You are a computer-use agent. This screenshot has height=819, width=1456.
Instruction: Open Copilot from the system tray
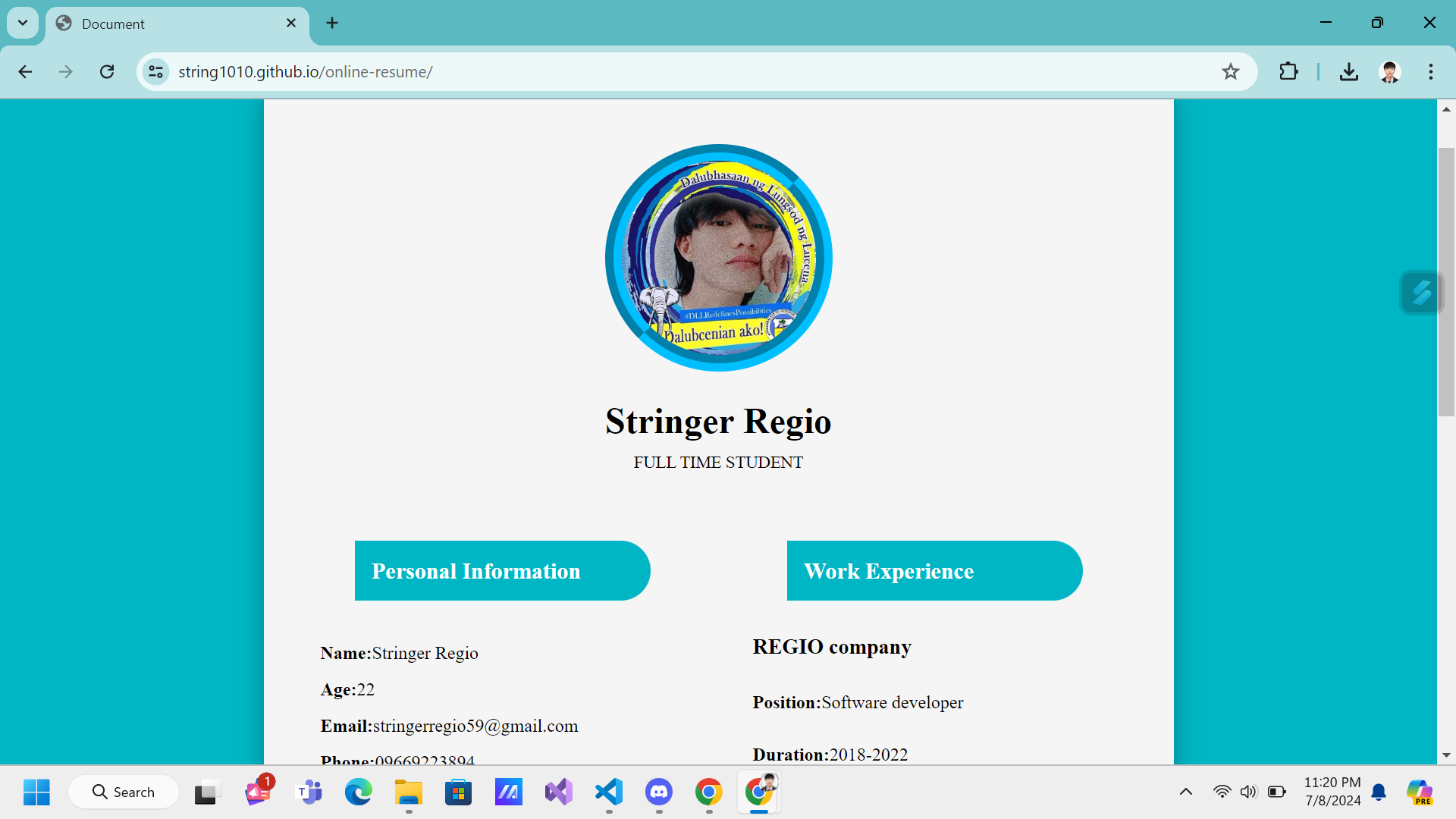1420,792
